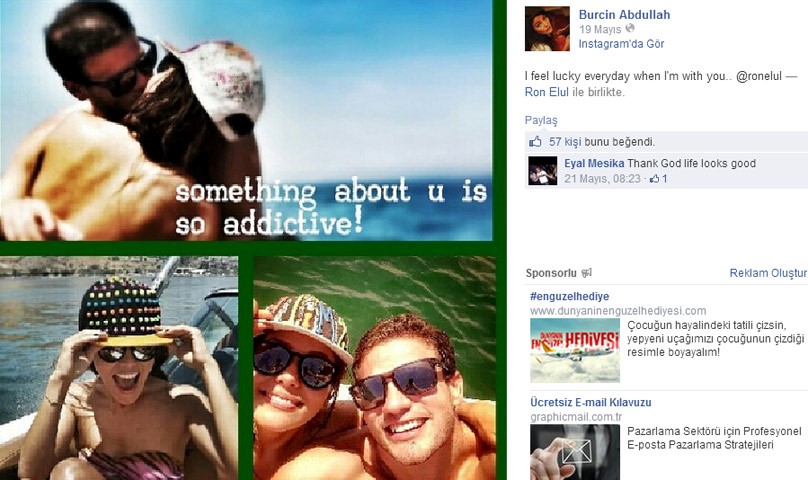Click the Burcin Abdullah name link
The image size is (808, 480).
tap(624, 14)
